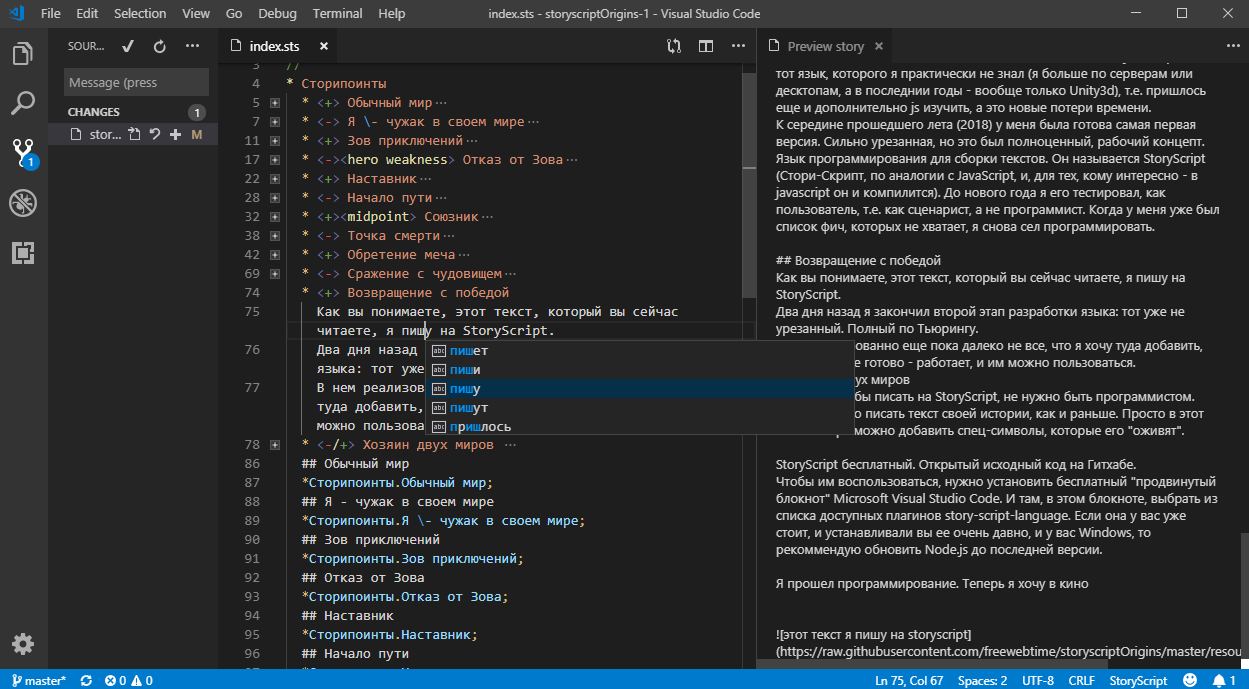Open the Edit menu

[87, 14]
